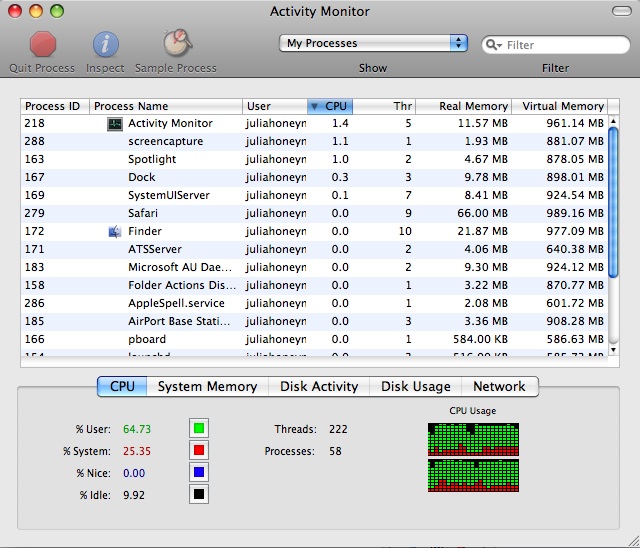Viewport: 640px width, 548px height.
Task: Sort by Process ID column header
Action: [x=55, y=106]
